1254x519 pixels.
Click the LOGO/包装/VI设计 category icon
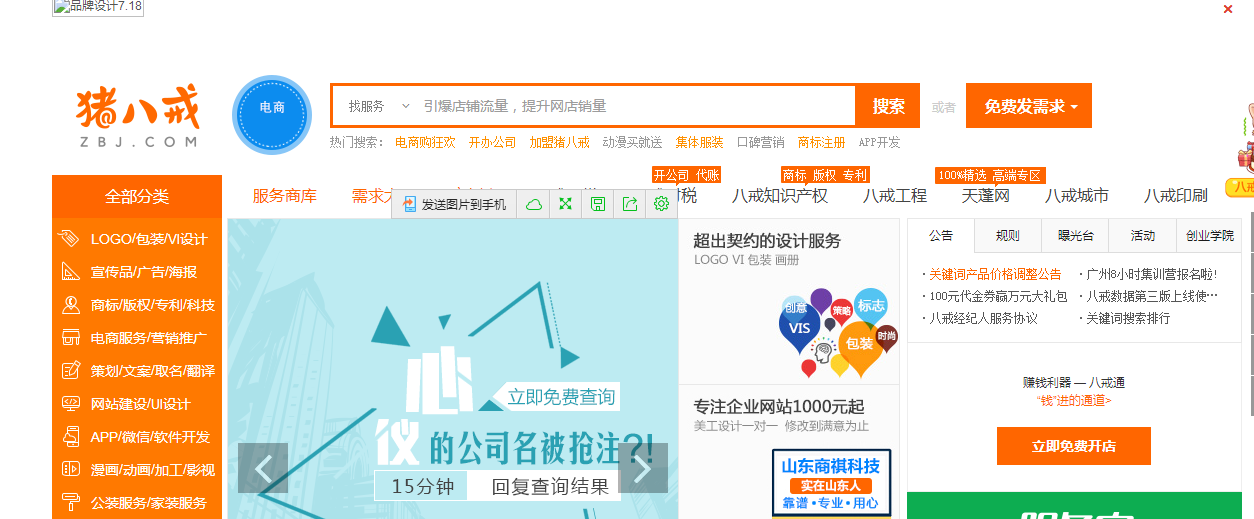(x=70, y=239)
